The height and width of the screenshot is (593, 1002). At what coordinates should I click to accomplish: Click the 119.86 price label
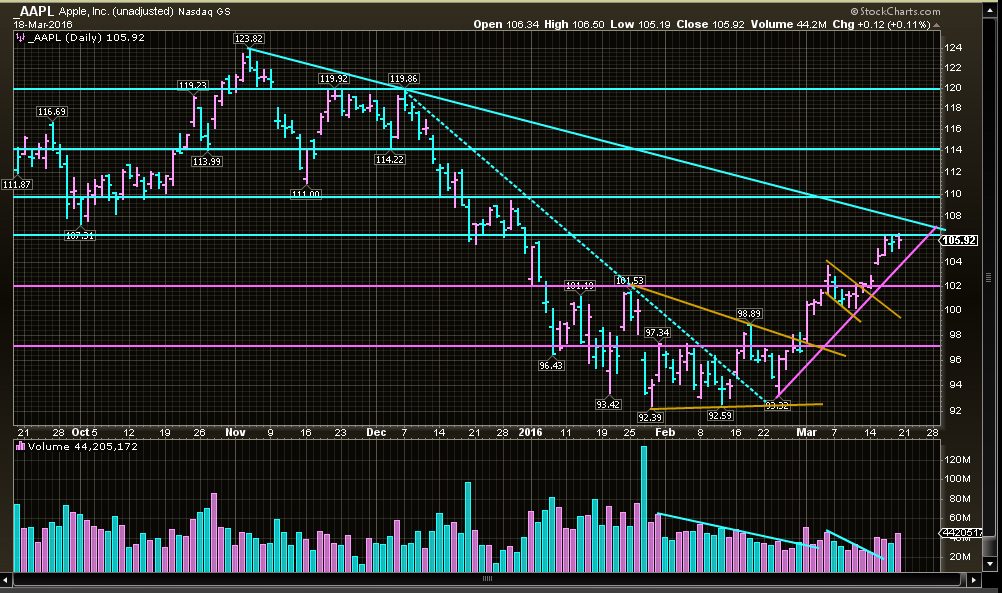point(403,79)
